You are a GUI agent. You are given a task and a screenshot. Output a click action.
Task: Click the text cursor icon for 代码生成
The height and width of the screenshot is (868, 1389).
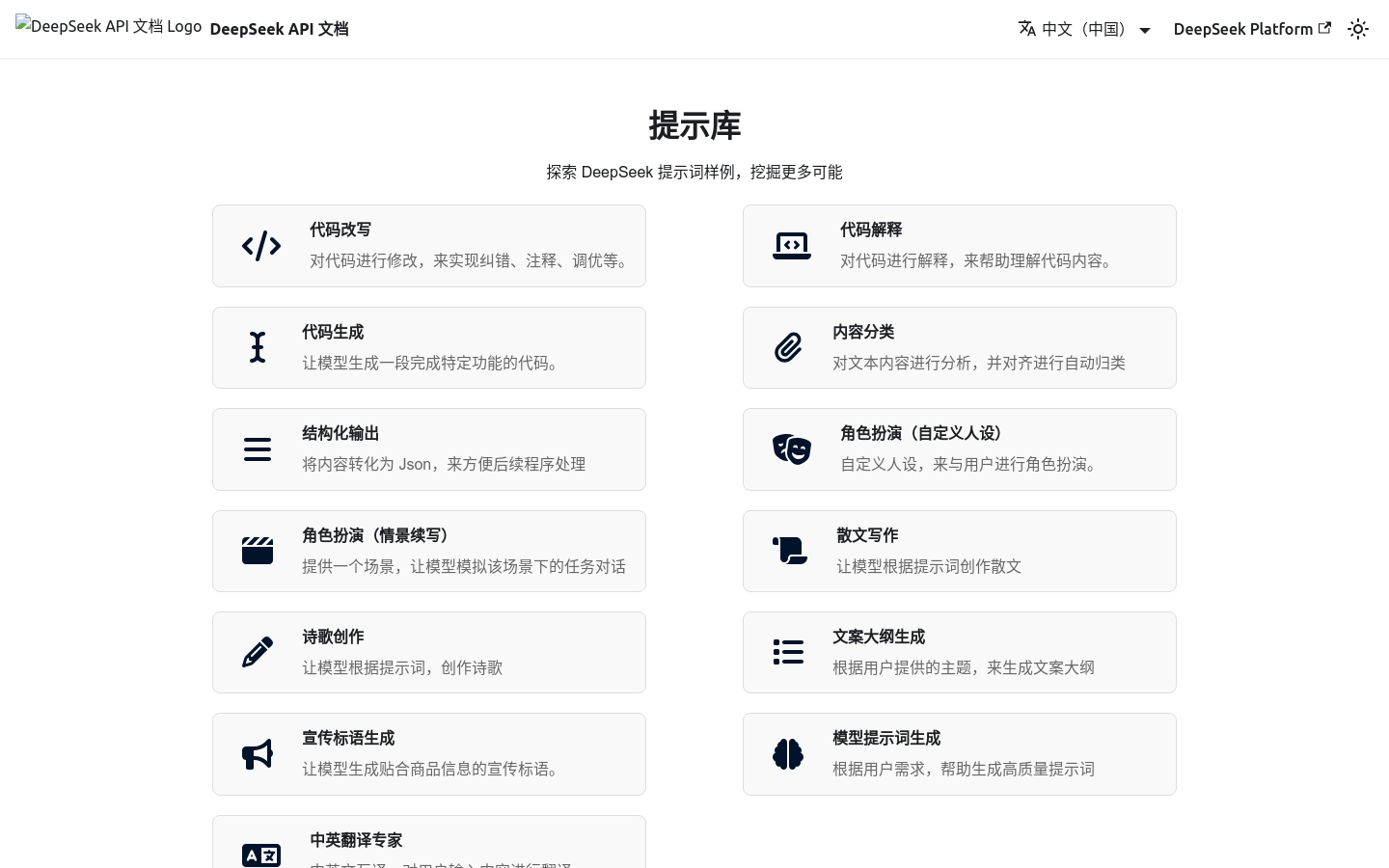(x=258, y=347)
